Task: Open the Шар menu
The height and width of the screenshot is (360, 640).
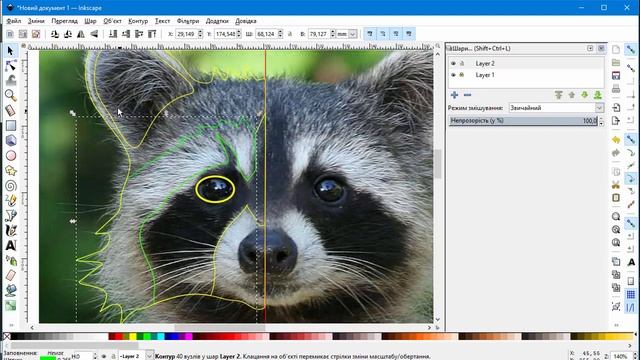Action: (90, 21)
